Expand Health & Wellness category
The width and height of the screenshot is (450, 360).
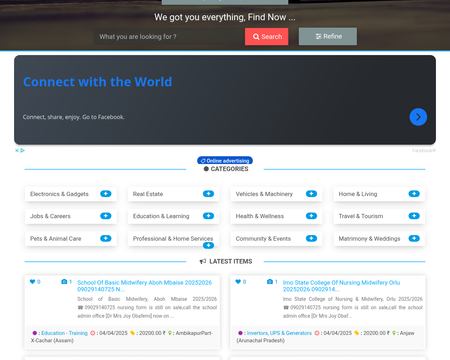coord(311,216)
